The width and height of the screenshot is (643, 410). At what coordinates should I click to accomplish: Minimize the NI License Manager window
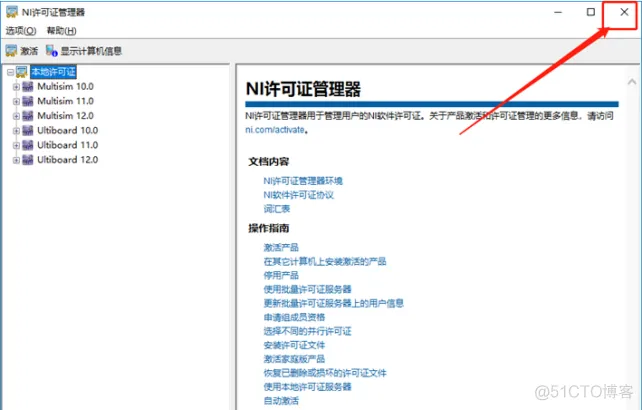click(x=558, y=12)
